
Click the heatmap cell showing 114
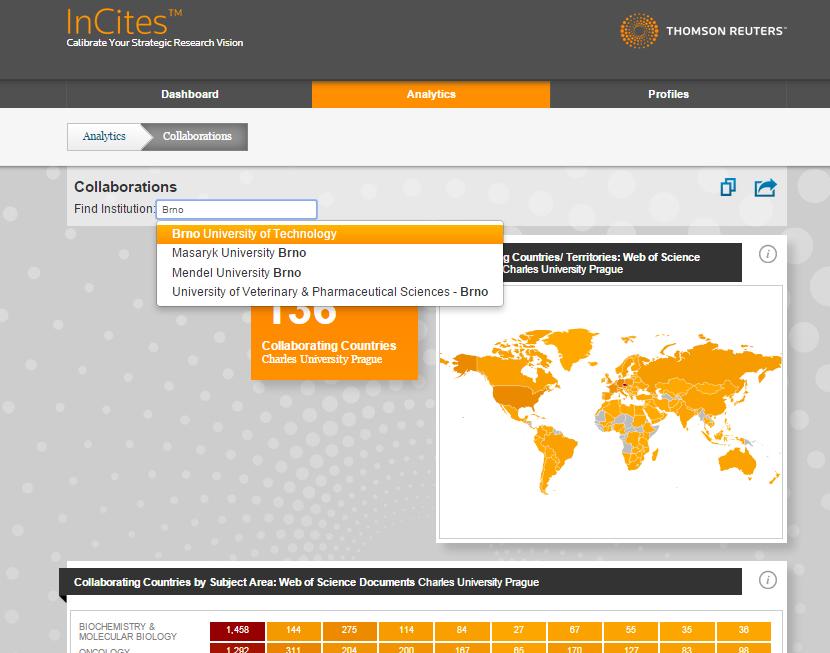tap(406, 630)
